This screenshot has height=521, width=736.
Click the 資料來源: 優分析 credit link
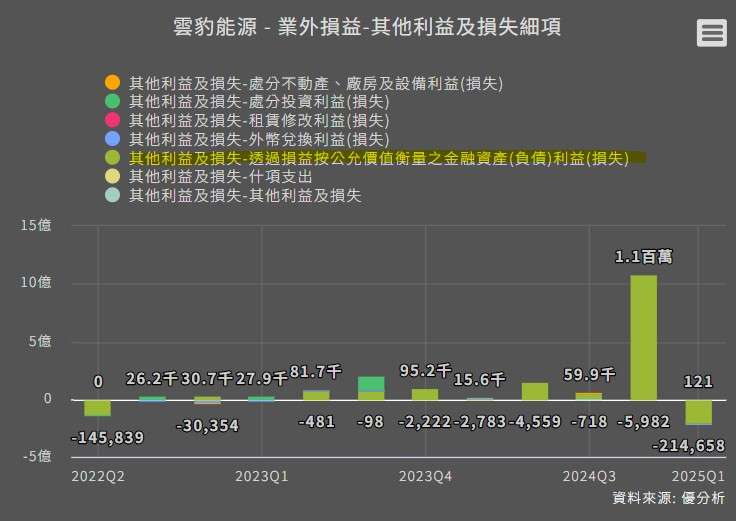668,498
